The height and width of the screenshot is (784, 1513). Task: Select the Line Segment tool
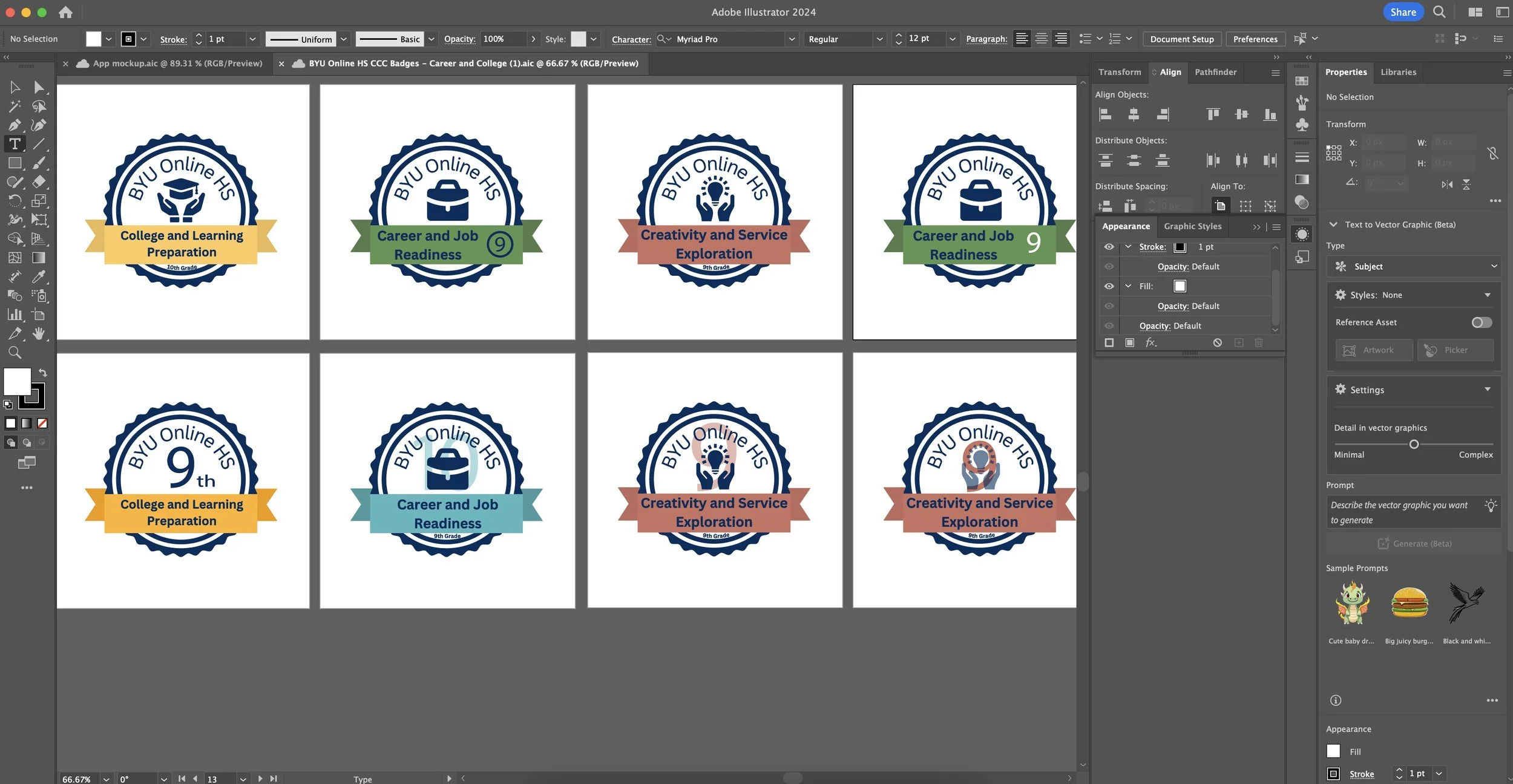pyautogui.click(x=39, y=144)
